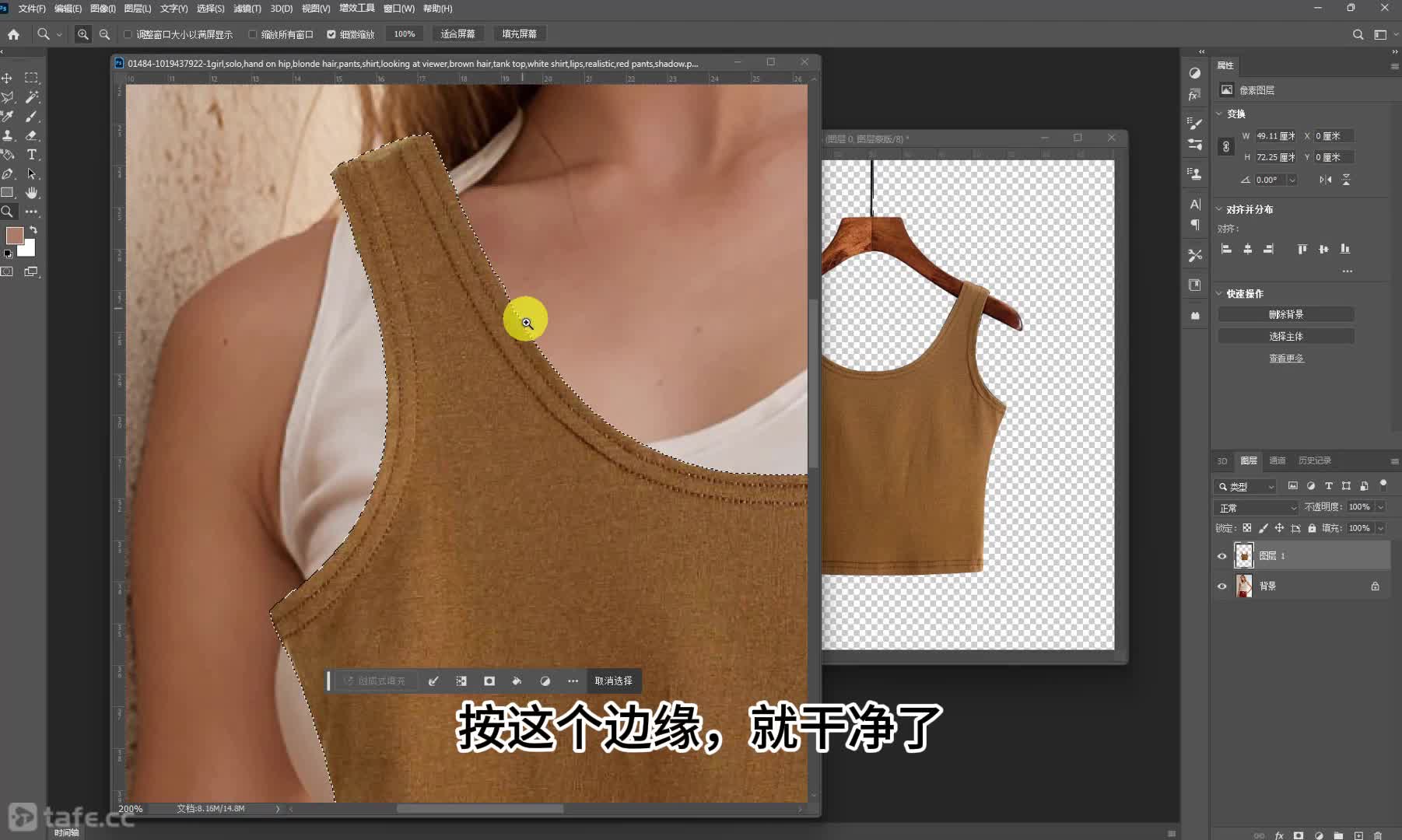Collapse the 快速操作 section
The image size is (1402, 840).
[x=1219, y=293]
